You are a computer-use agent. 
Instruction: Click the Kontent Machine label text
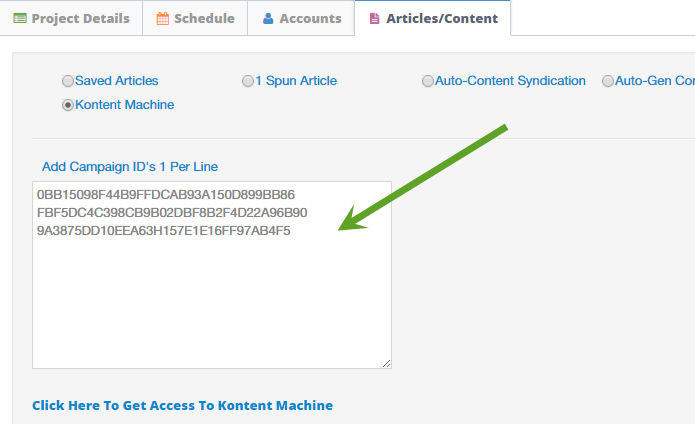(125, 105)
